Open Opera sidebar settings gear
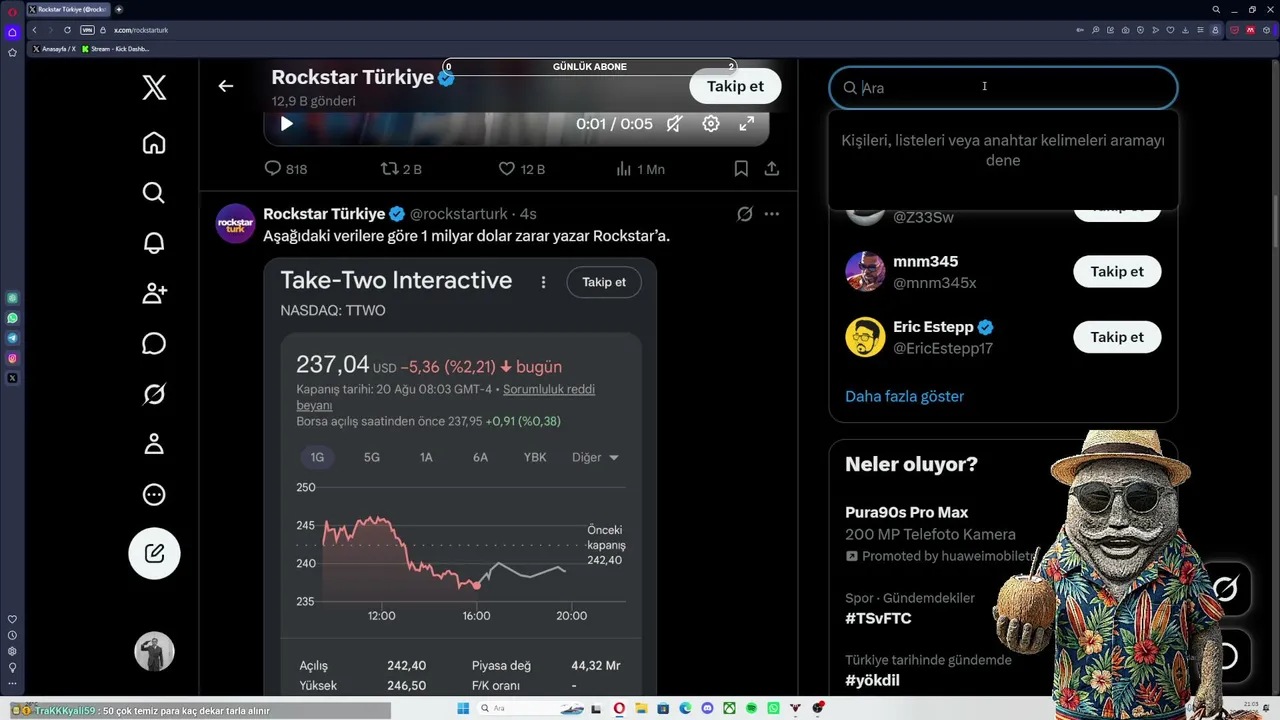The height and width of the screenshot is (720, 1280). point(12,651)
